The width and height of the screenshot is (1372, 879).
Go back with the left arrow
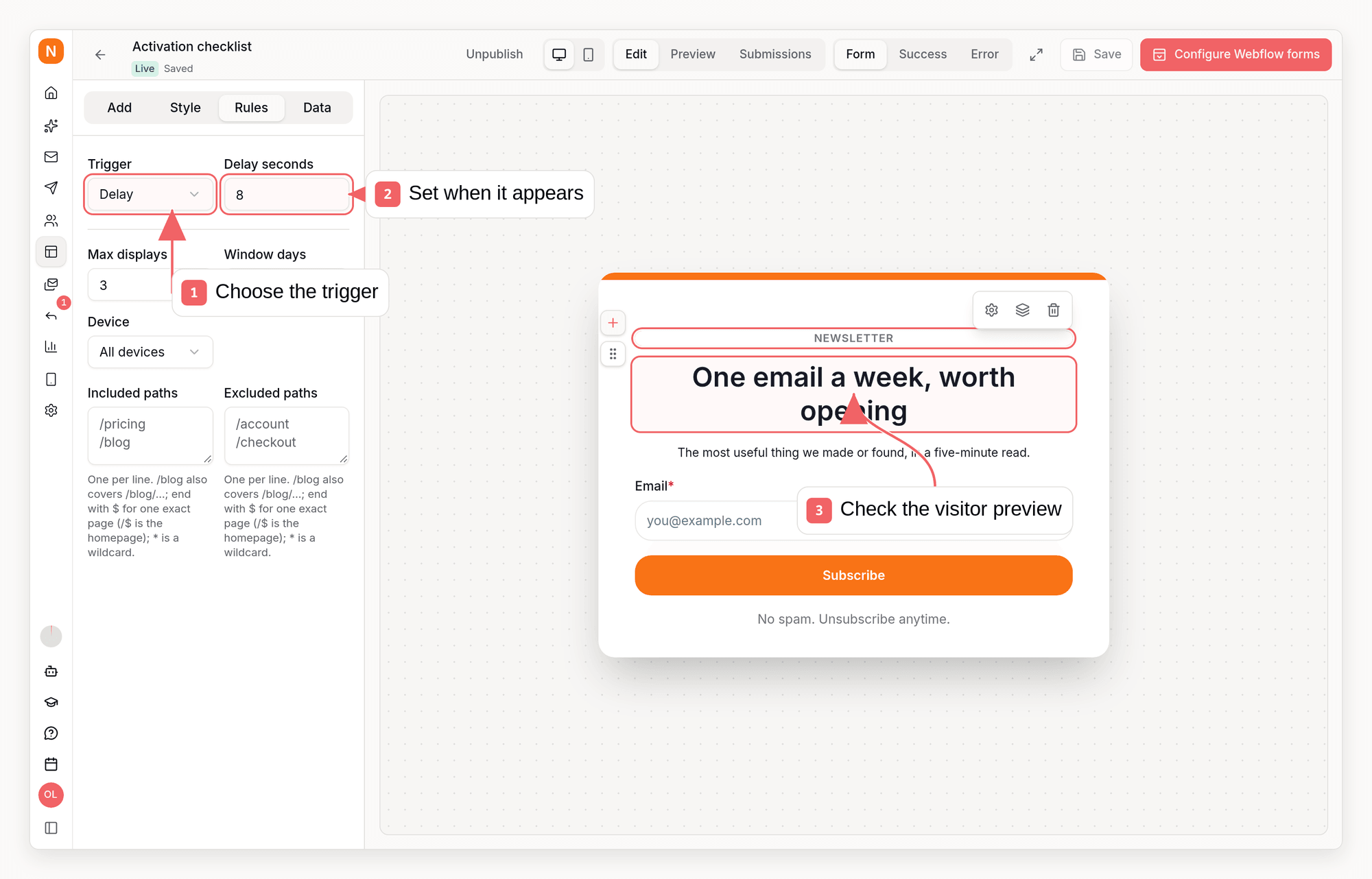[100, 55]
